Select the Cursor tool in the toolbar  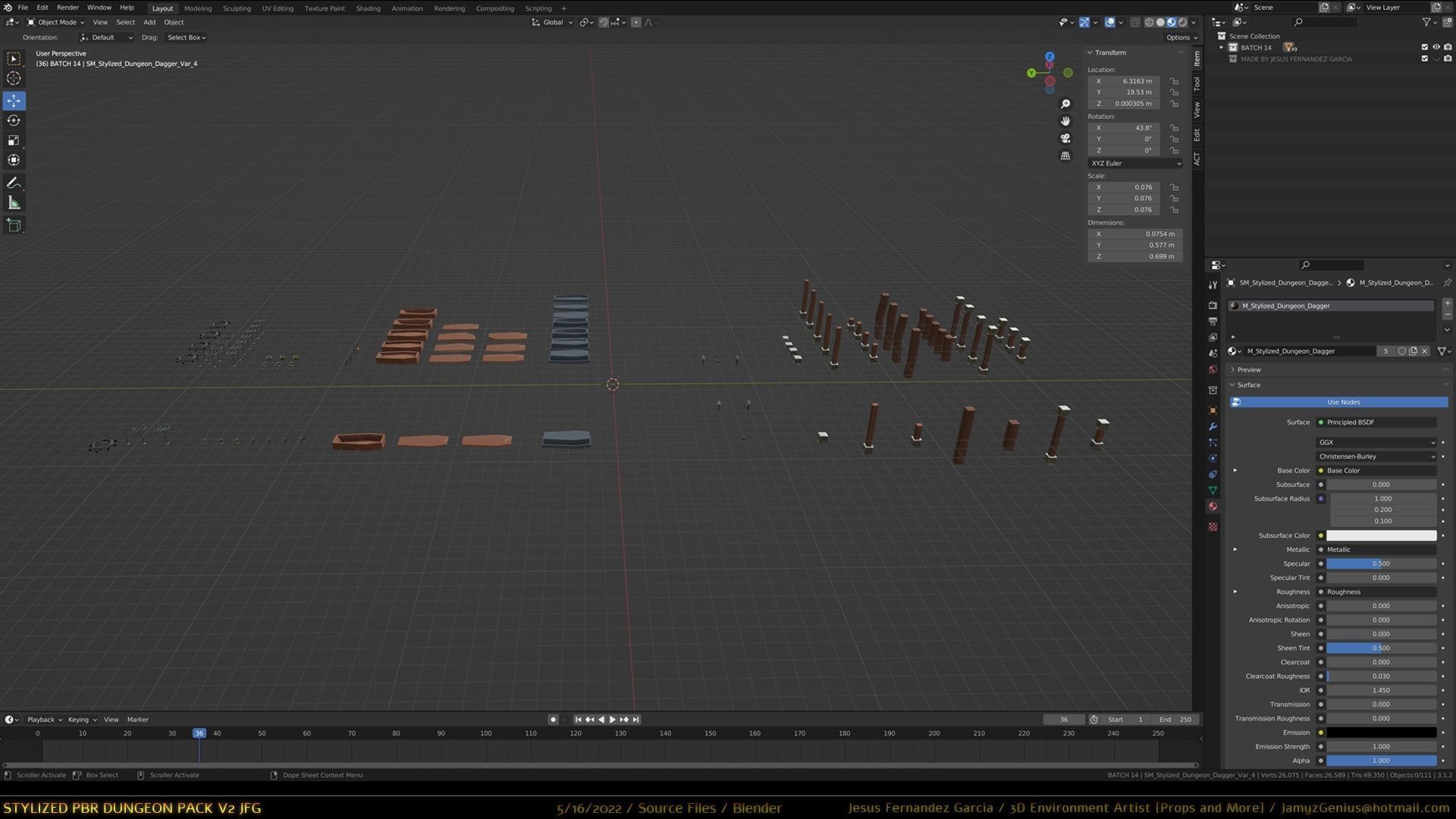click(x=14, y=78)
